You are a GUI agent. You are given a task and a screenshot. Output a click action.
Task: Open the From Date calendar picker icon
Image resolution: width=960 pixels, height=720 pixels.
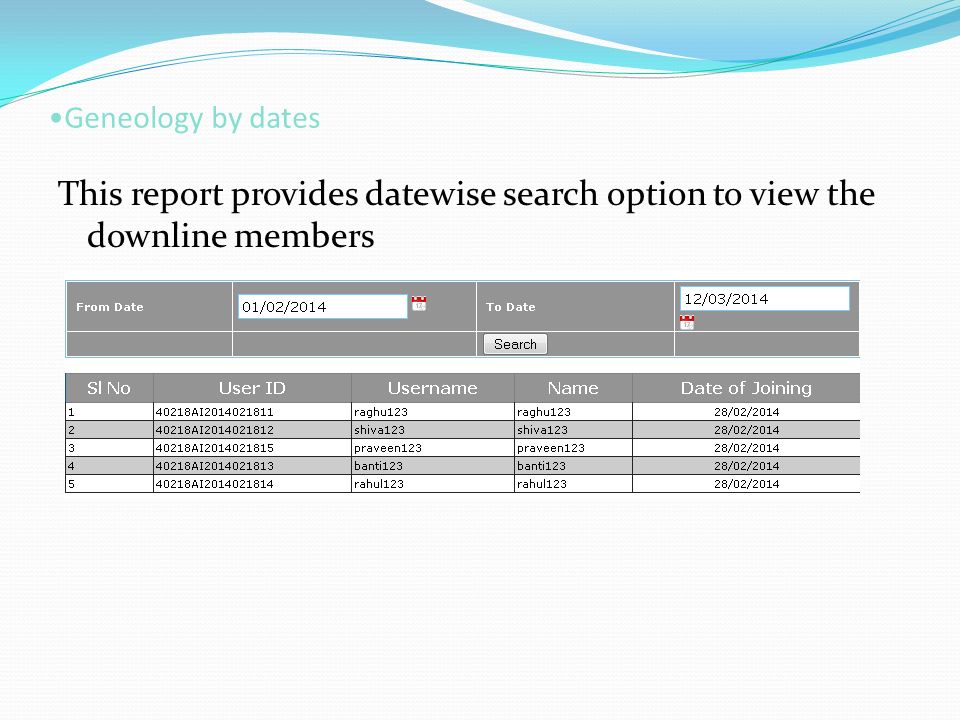419,304
